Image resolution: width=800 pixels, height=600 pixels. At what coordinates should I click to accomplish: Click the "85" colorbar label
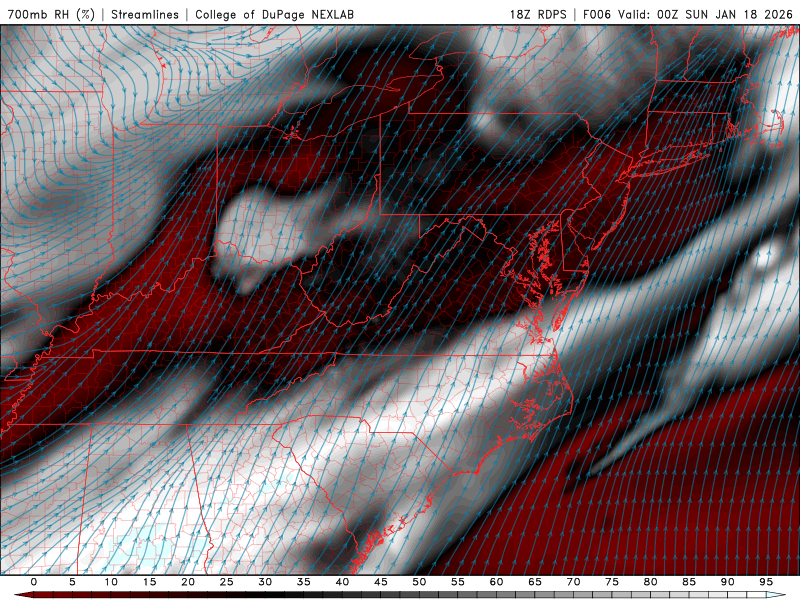pyautogui.click(x=689, y=582)
